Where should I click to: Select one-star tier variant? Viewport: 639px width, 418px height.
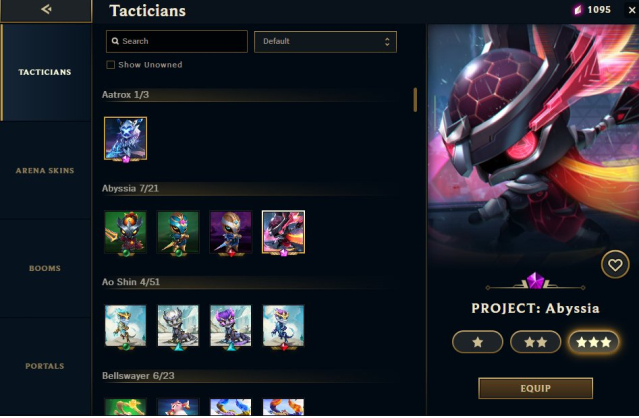[477, 342]
